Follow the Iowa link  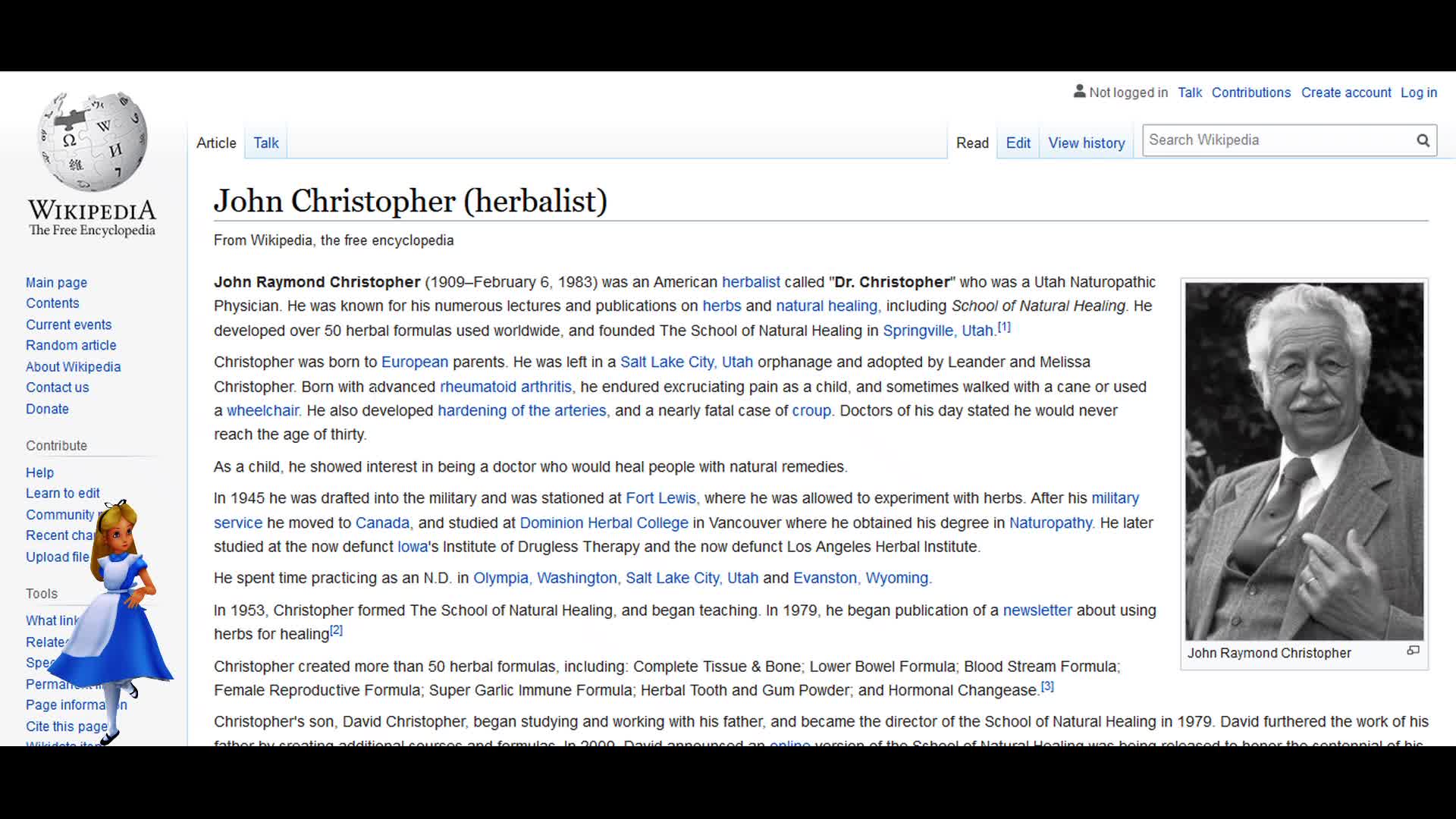[x=413, y=546]
